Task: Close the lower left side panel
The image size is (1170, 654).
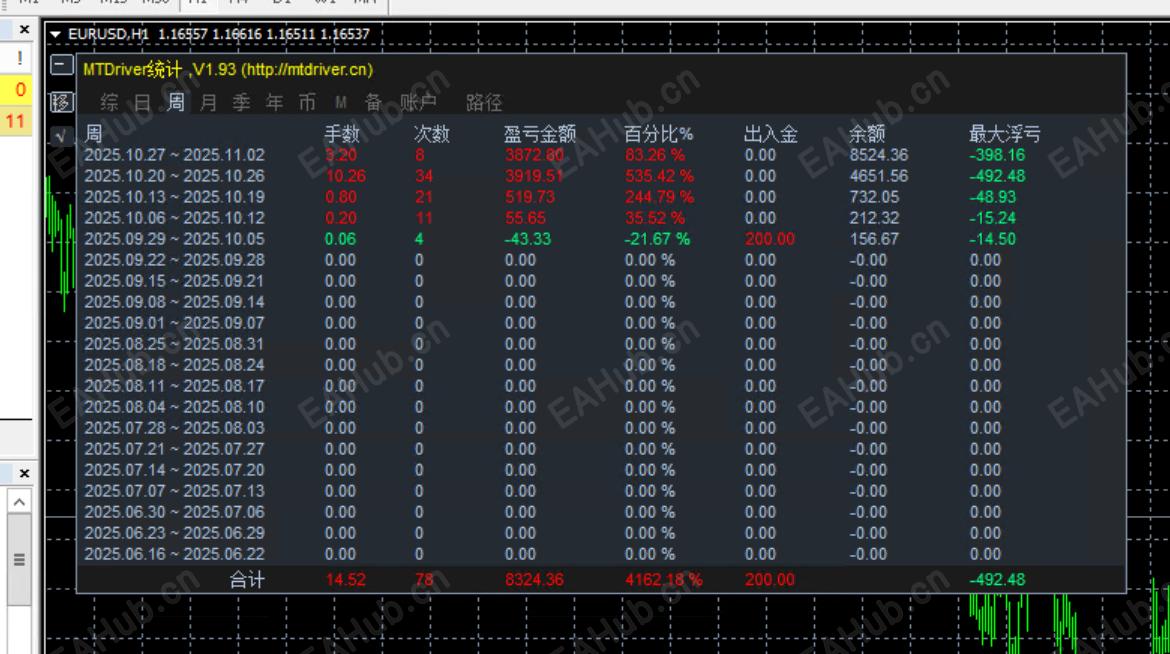Action: [x=25, y=473]
